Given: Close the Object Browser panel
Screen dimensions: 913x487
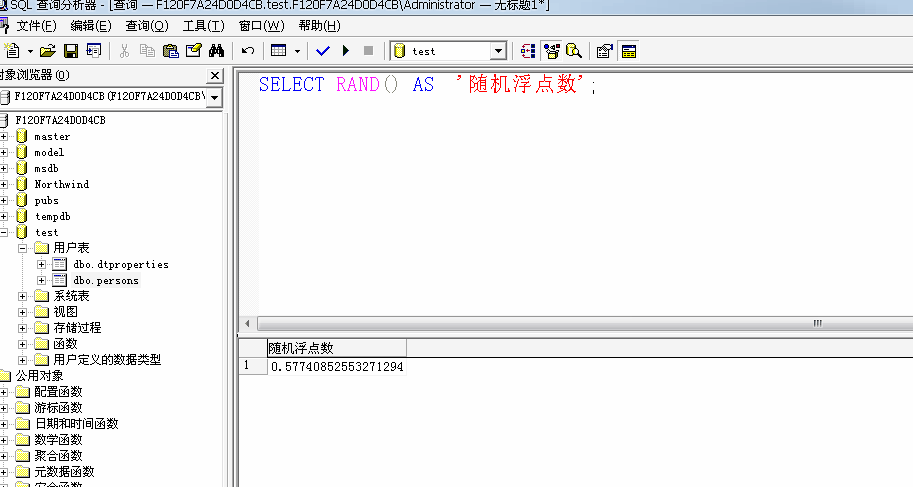Looking at the screenshot, I should pos(215,75).
